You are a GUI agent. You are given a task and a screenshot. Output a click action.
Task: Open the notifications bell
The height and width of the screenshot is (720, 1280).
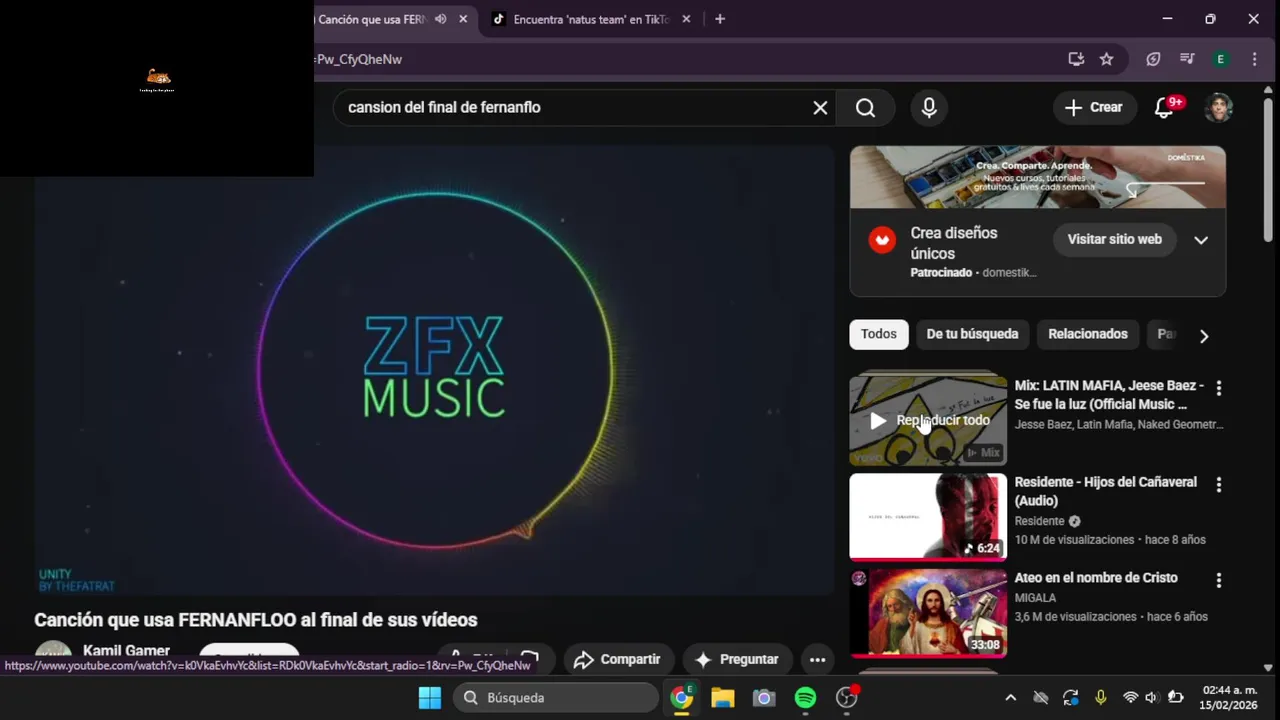(x=1164, y=108)
